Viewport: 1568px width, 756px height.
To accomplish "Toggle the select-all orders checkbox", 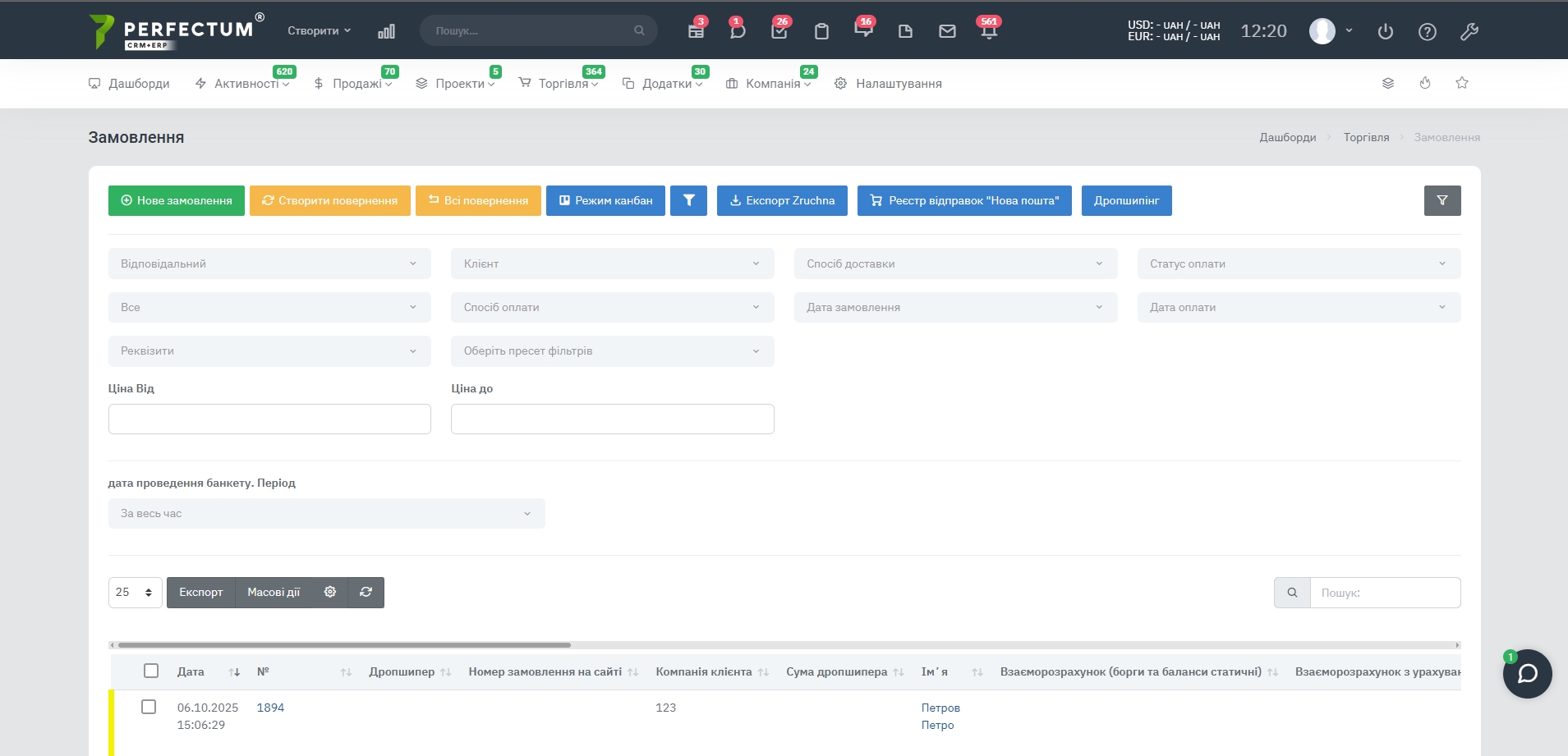I will (x=151, y=671).
